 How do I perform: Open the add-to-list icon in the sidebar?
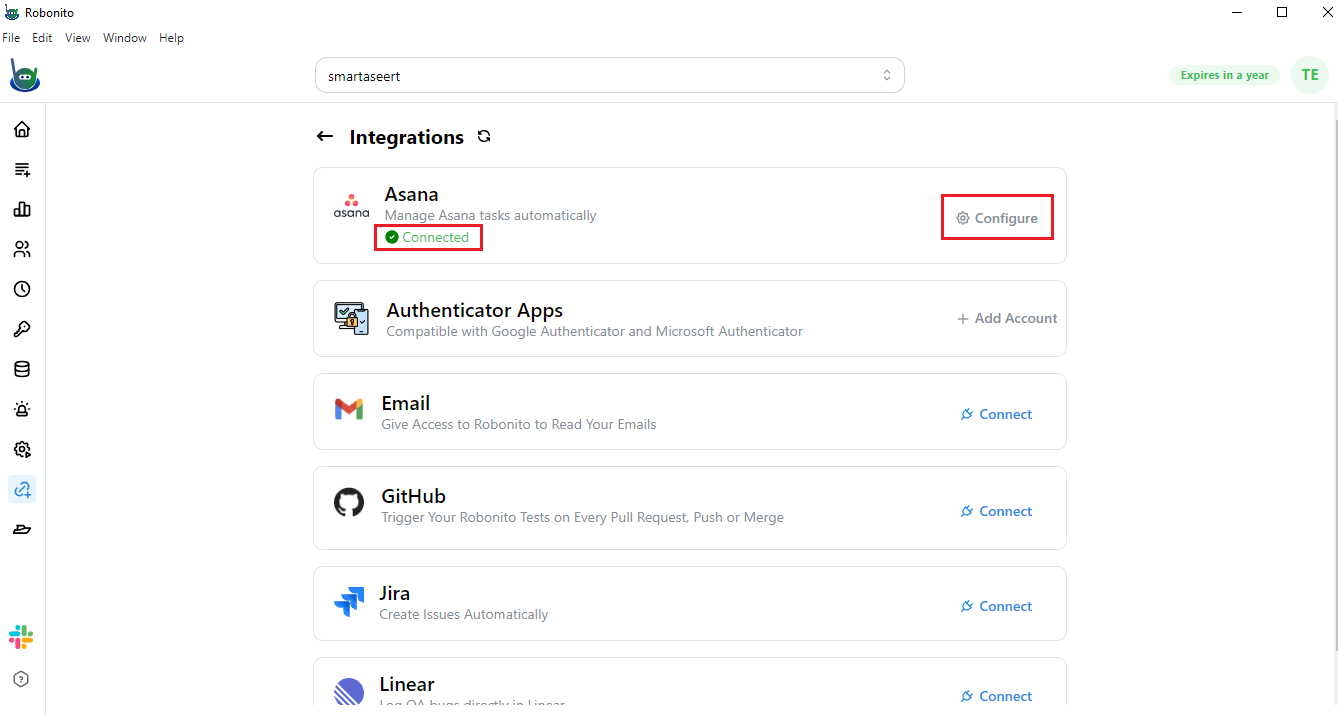click(22, 169)
